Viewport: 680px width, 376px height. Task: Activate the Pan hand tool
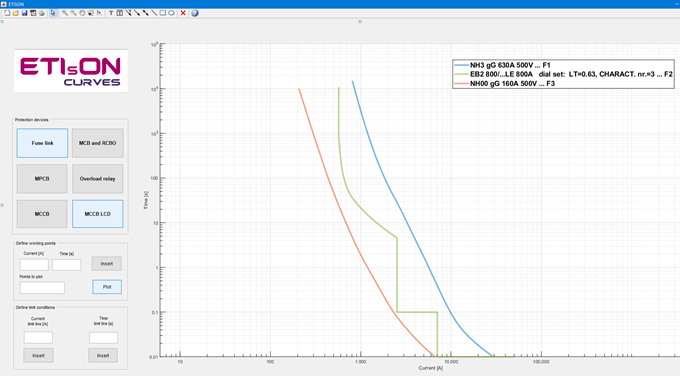(82, 13)
